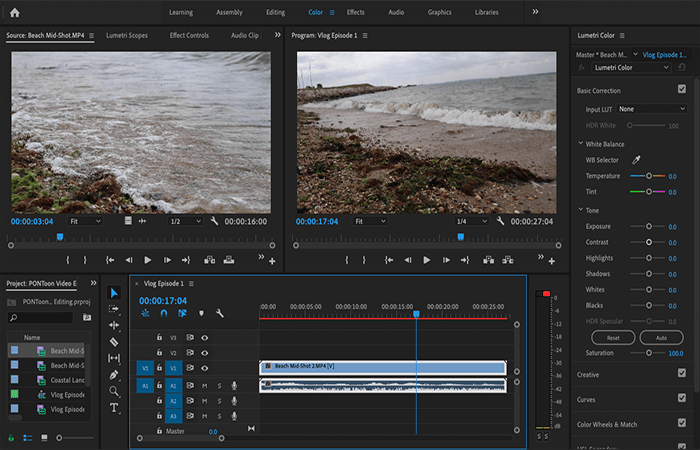
Task: Select the Type tool
Action: pyautogui.click(x=114, y=408)
